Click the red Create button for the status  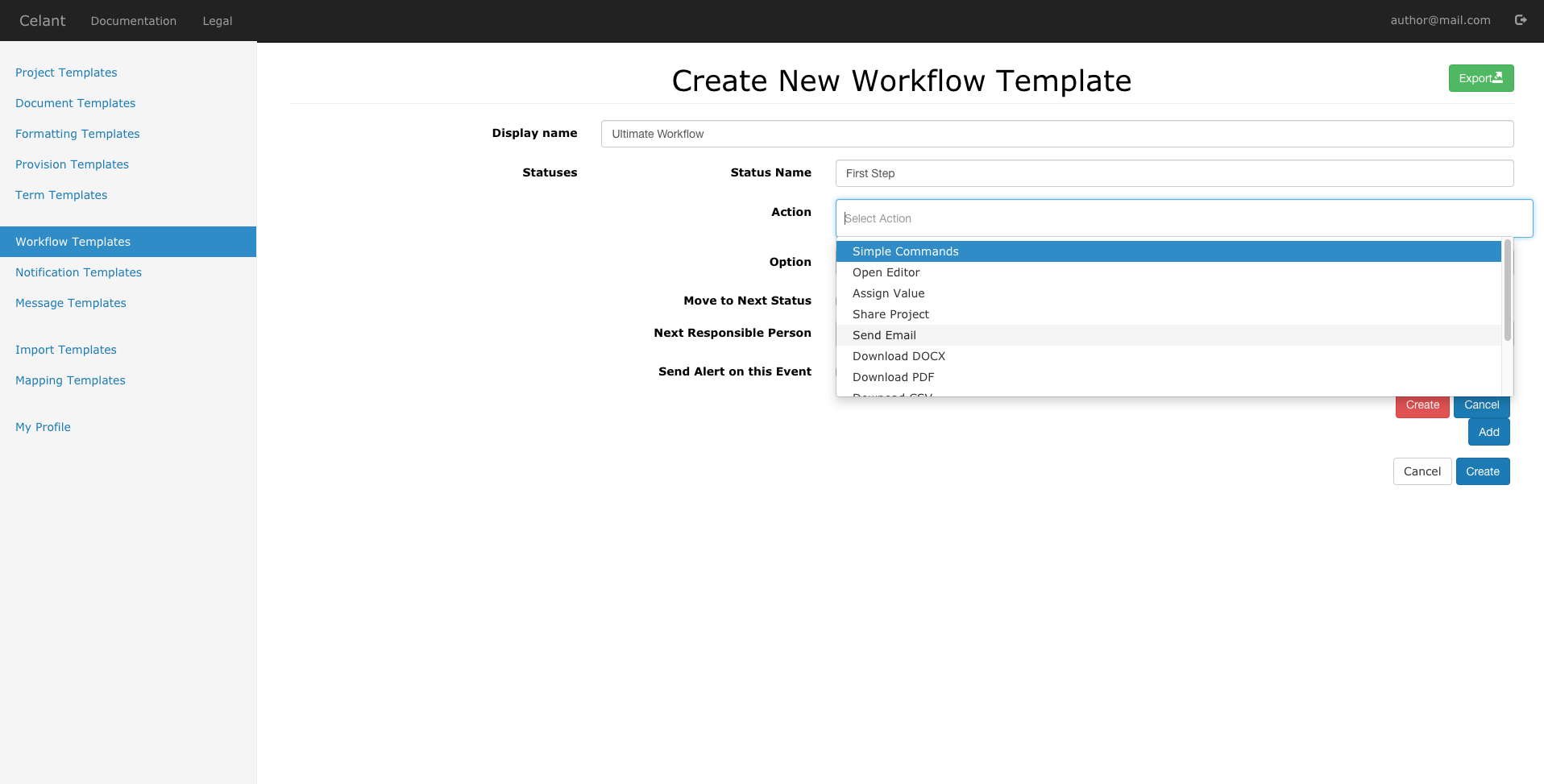(x=1422, y=405)
